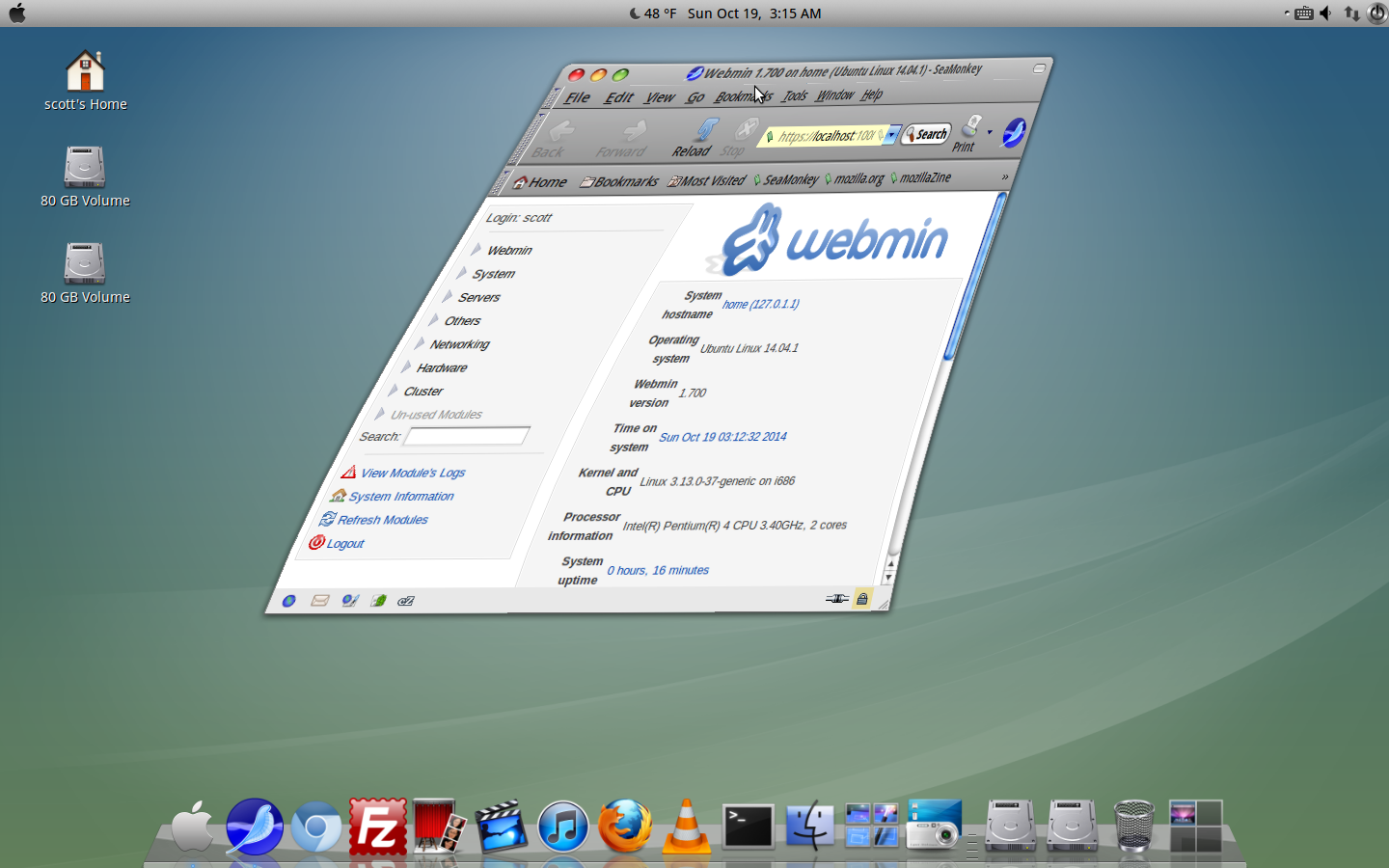1389x868 pixels.
Task: Open the Terminal from the dock
Action: (749, 827)
